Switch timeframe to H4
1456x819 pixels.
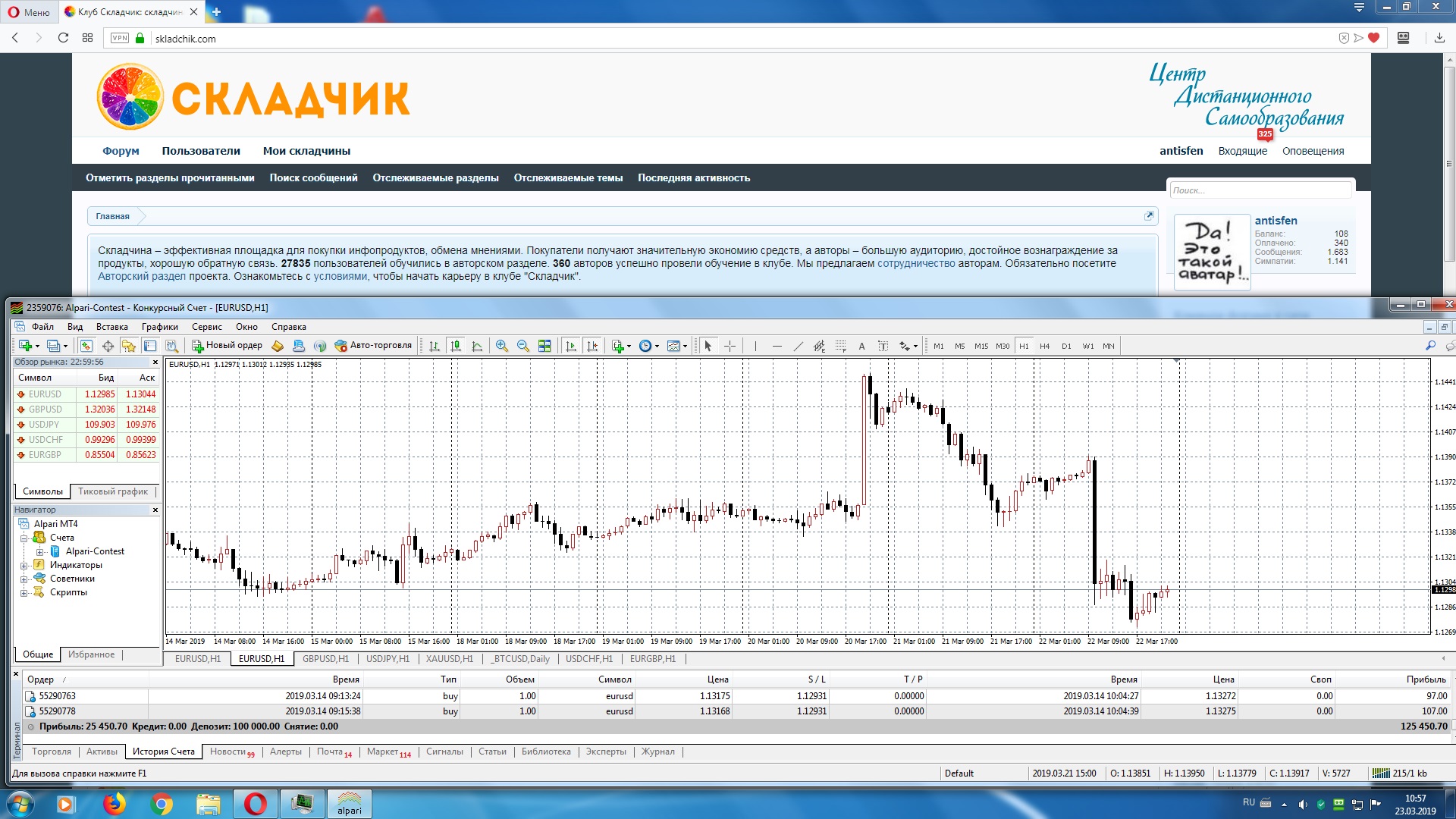(1044, 346)
